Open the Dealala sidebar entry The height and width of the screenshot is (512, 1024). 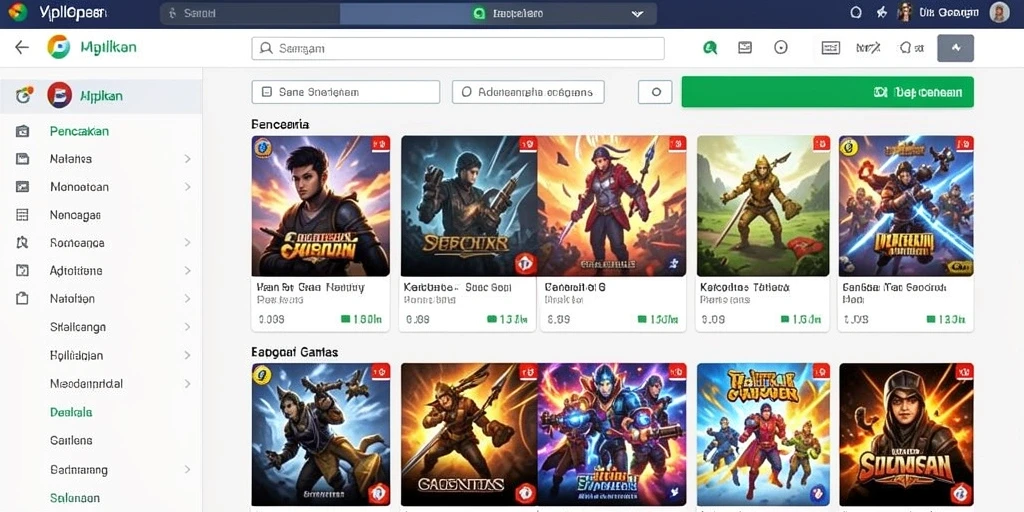[x=71, y=412]
